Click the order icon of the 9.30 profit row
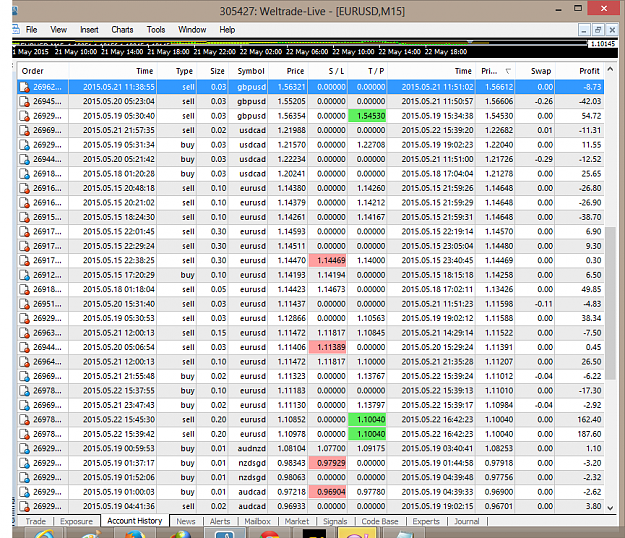625x538 pixels. coord(25,246)
